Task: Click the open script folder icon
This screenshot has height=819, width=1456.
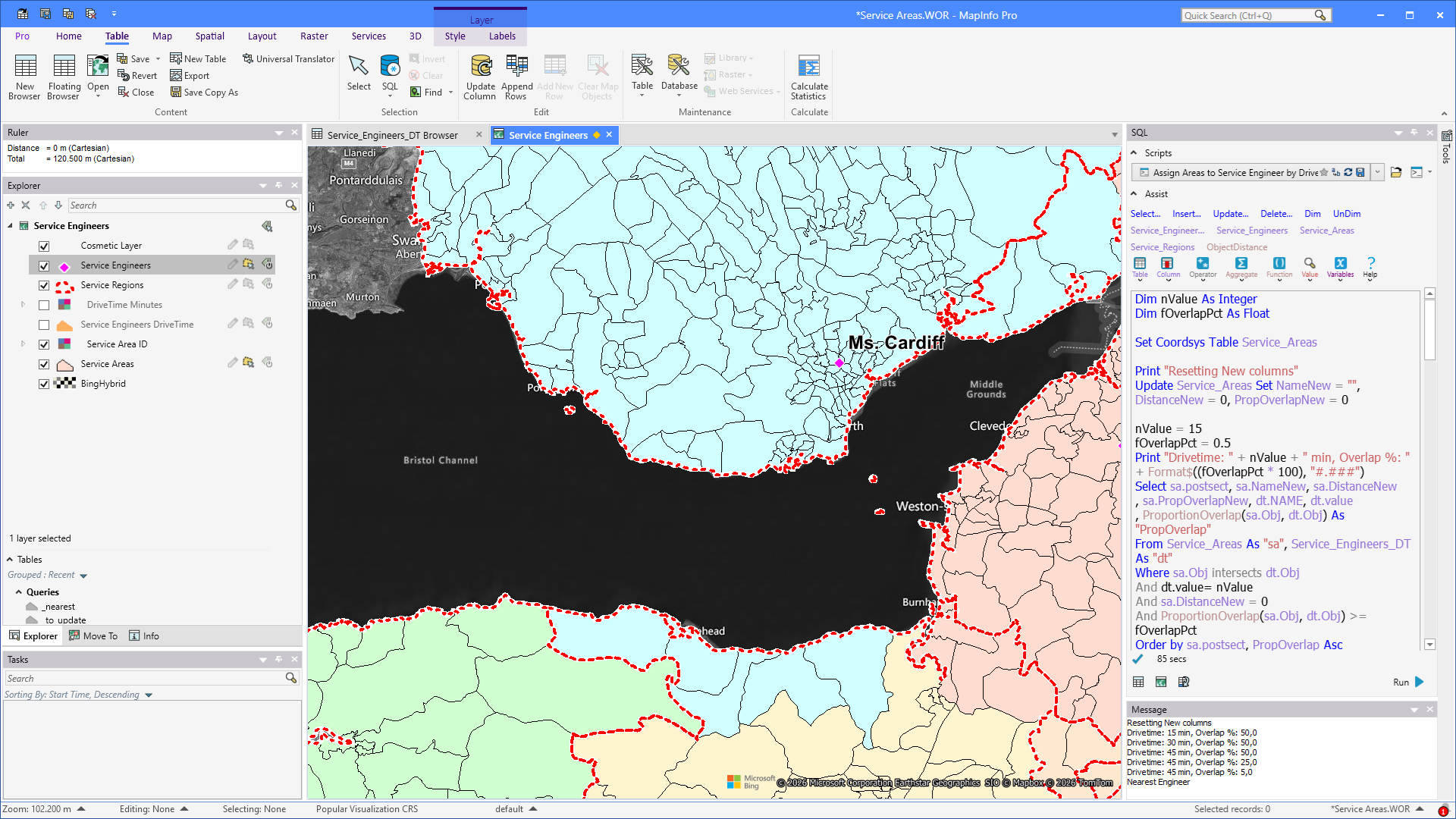Action: point(1396,172)
